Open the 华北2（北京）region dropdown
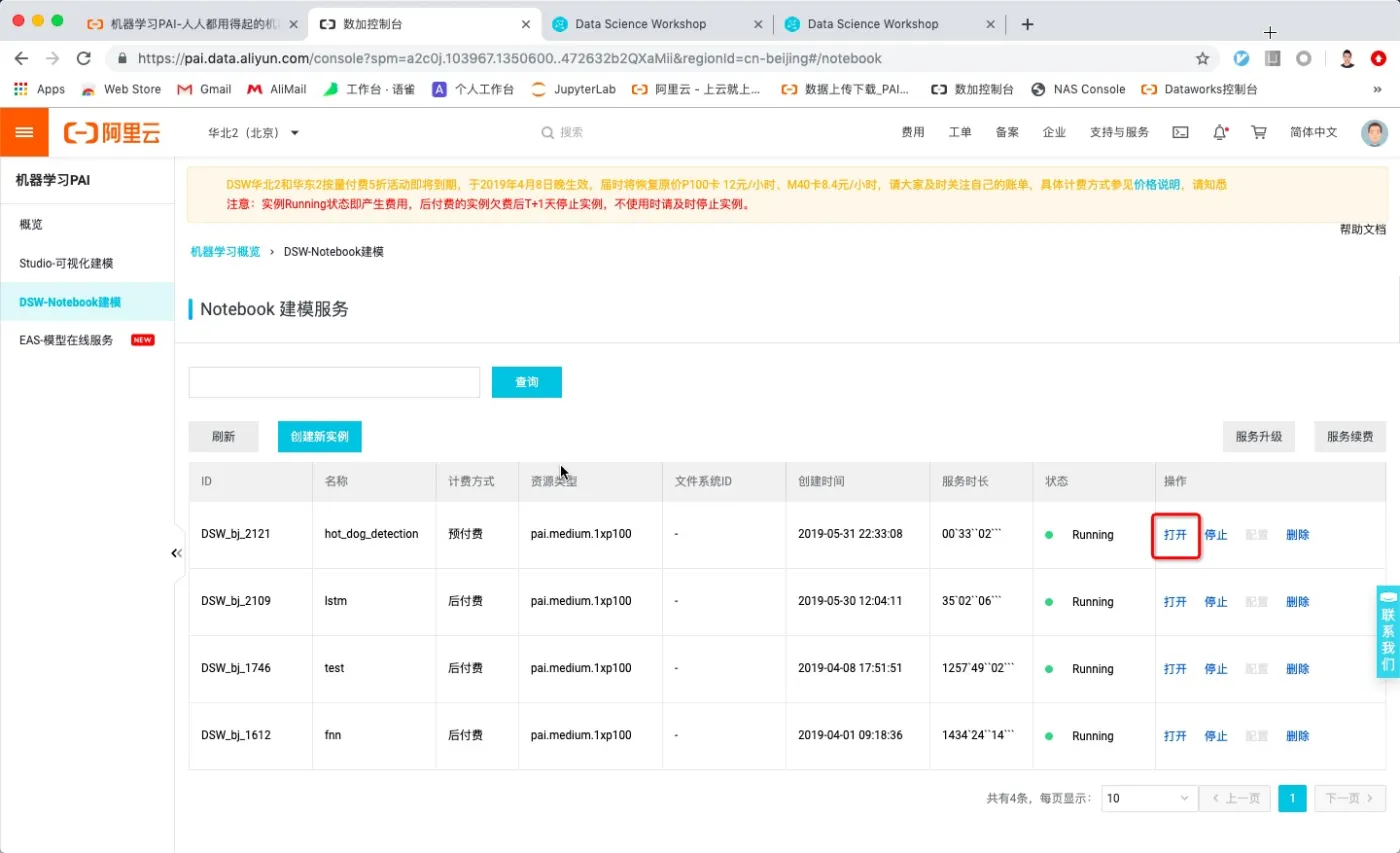This screenshot has height=853, width=1400. (254, 132)
